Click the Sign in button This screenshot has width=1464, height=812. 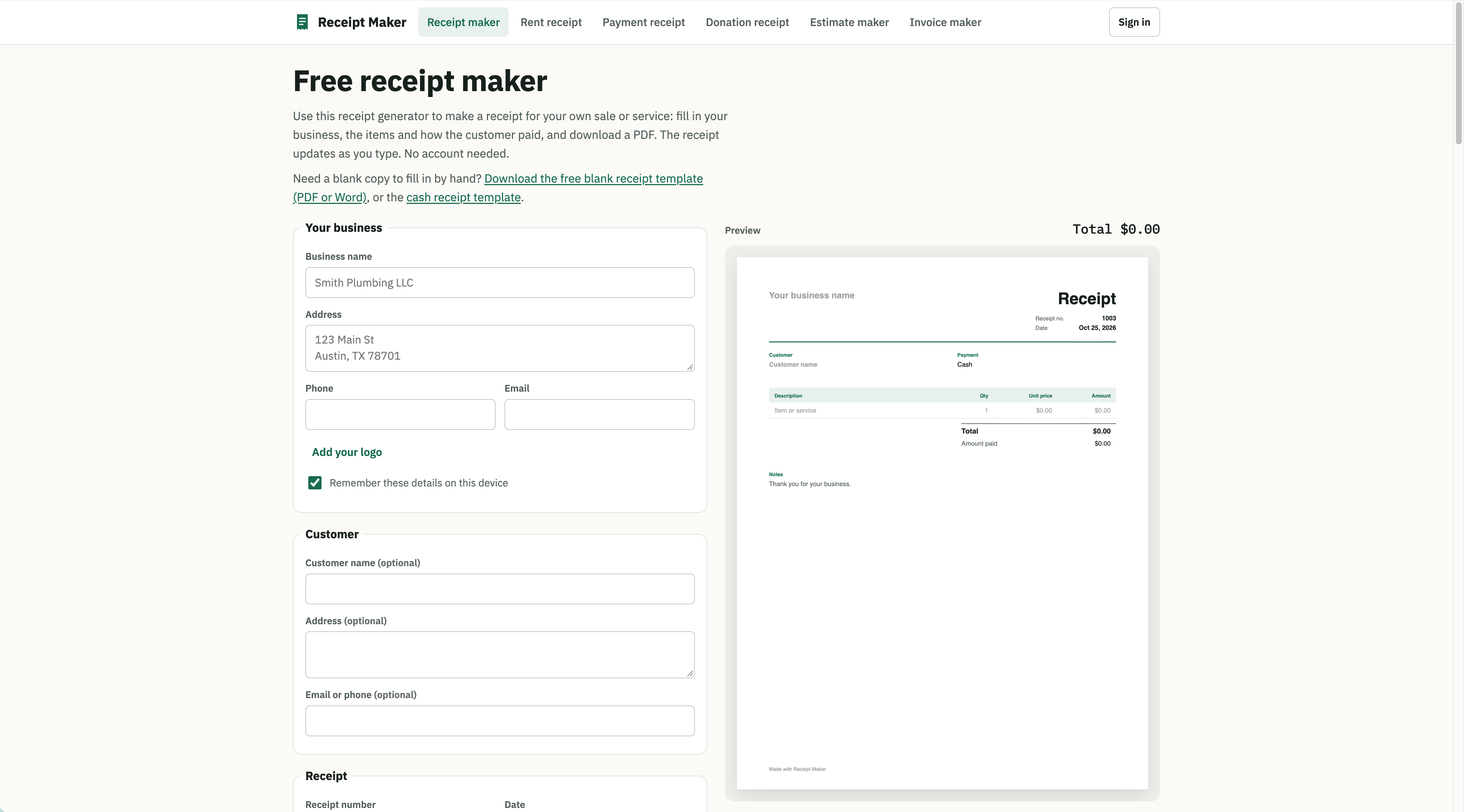(x=1134, y=22)
